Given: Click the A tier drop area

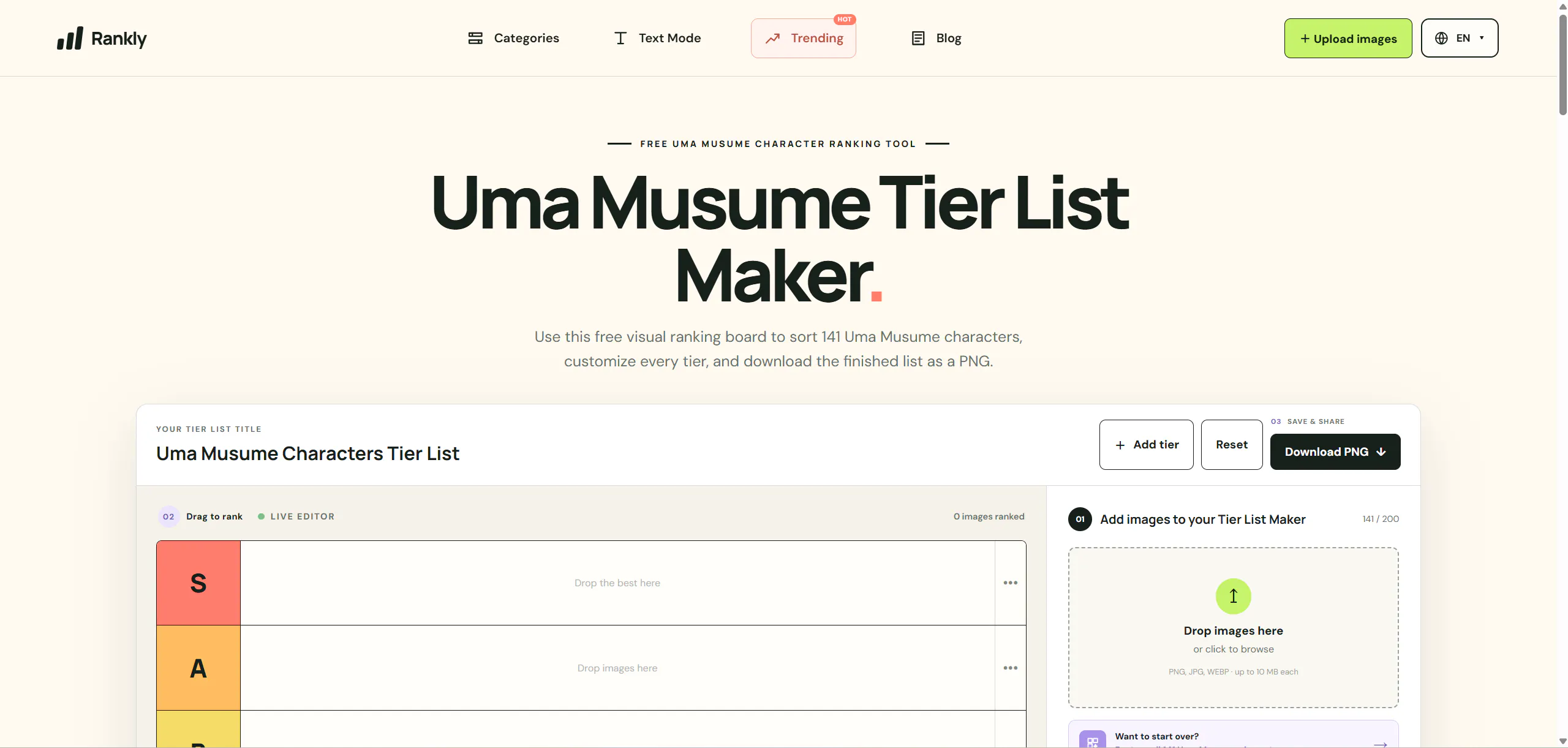Looking at the screenshot, I should (x=617, y=668).
